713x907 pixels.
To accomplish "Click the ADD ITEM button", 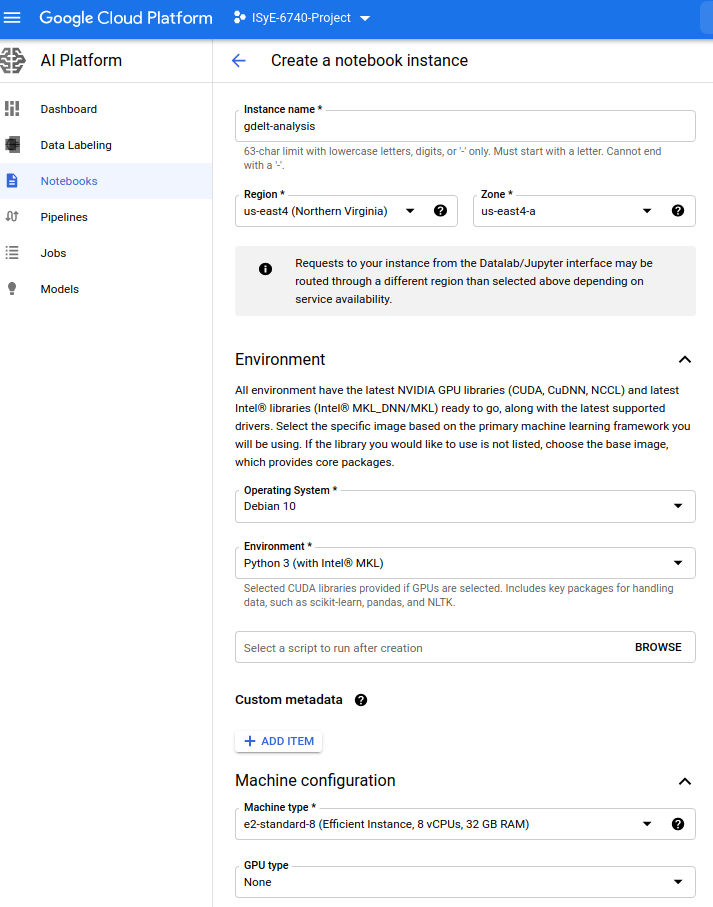I will tap(279, 741).
